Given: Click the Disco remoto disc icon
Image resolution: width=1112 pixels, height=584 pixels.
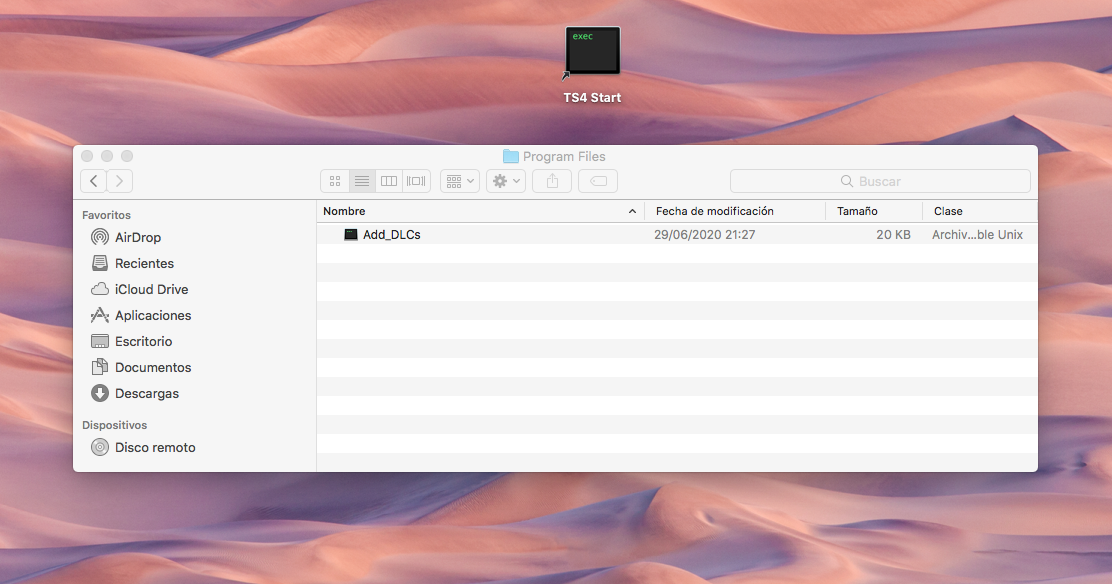Looking at the screenshot, I should [x=100, y=447].
